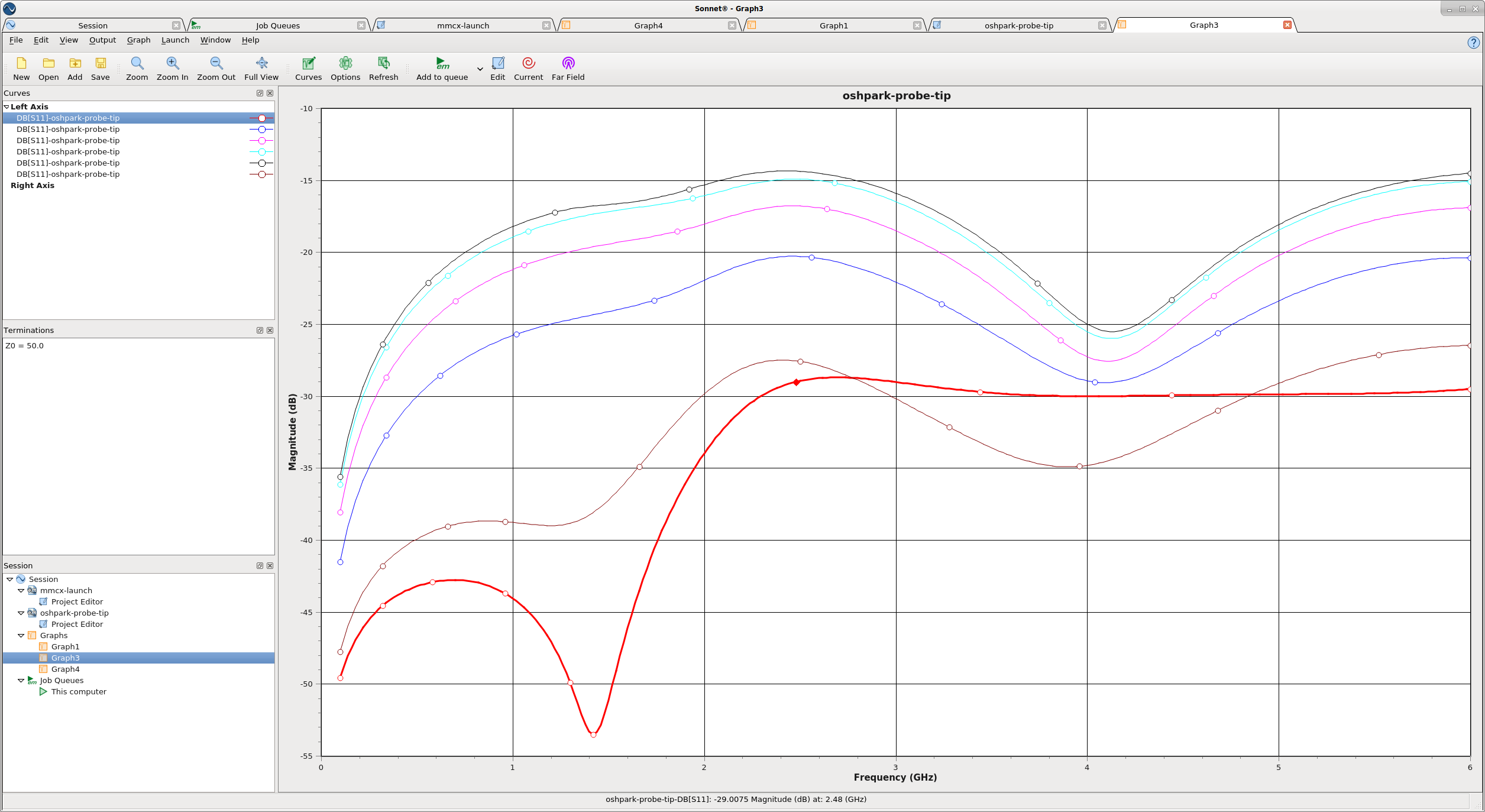
Task: Open the Launch menu
Action: click(175, 40)
